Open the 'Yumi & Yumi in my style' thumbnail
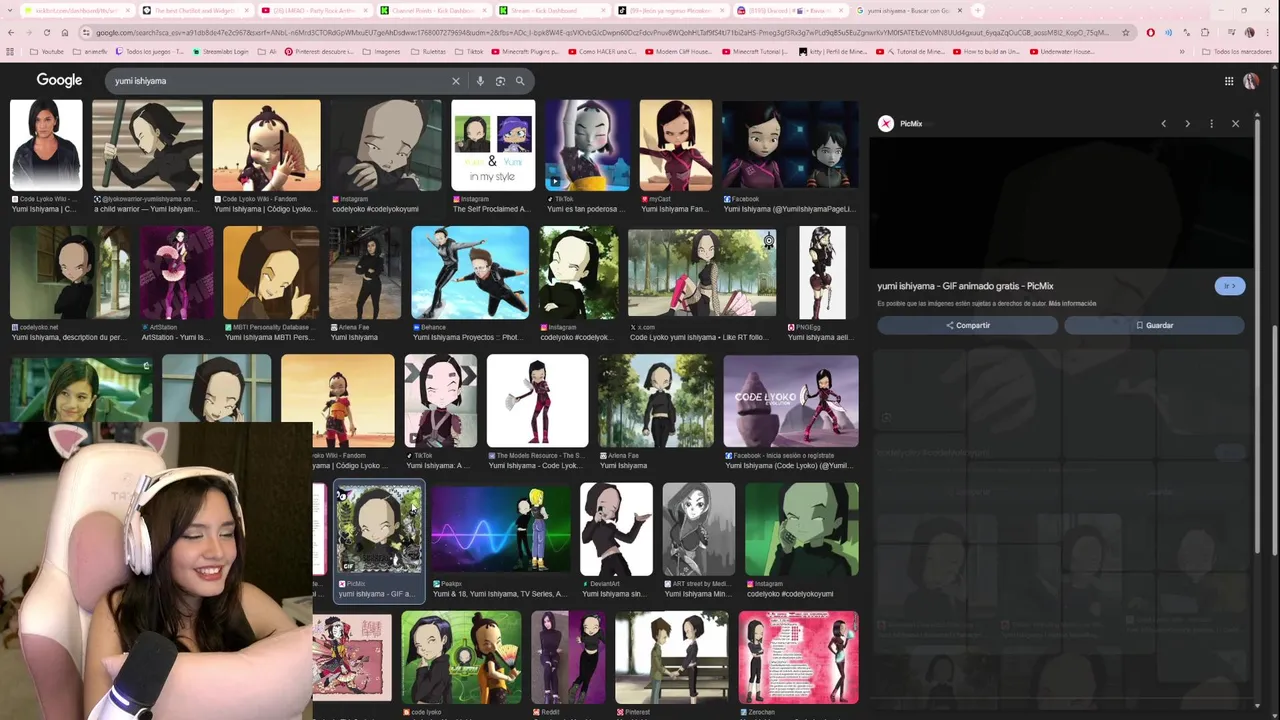1280x720 pixels. (x=493, y=145)
